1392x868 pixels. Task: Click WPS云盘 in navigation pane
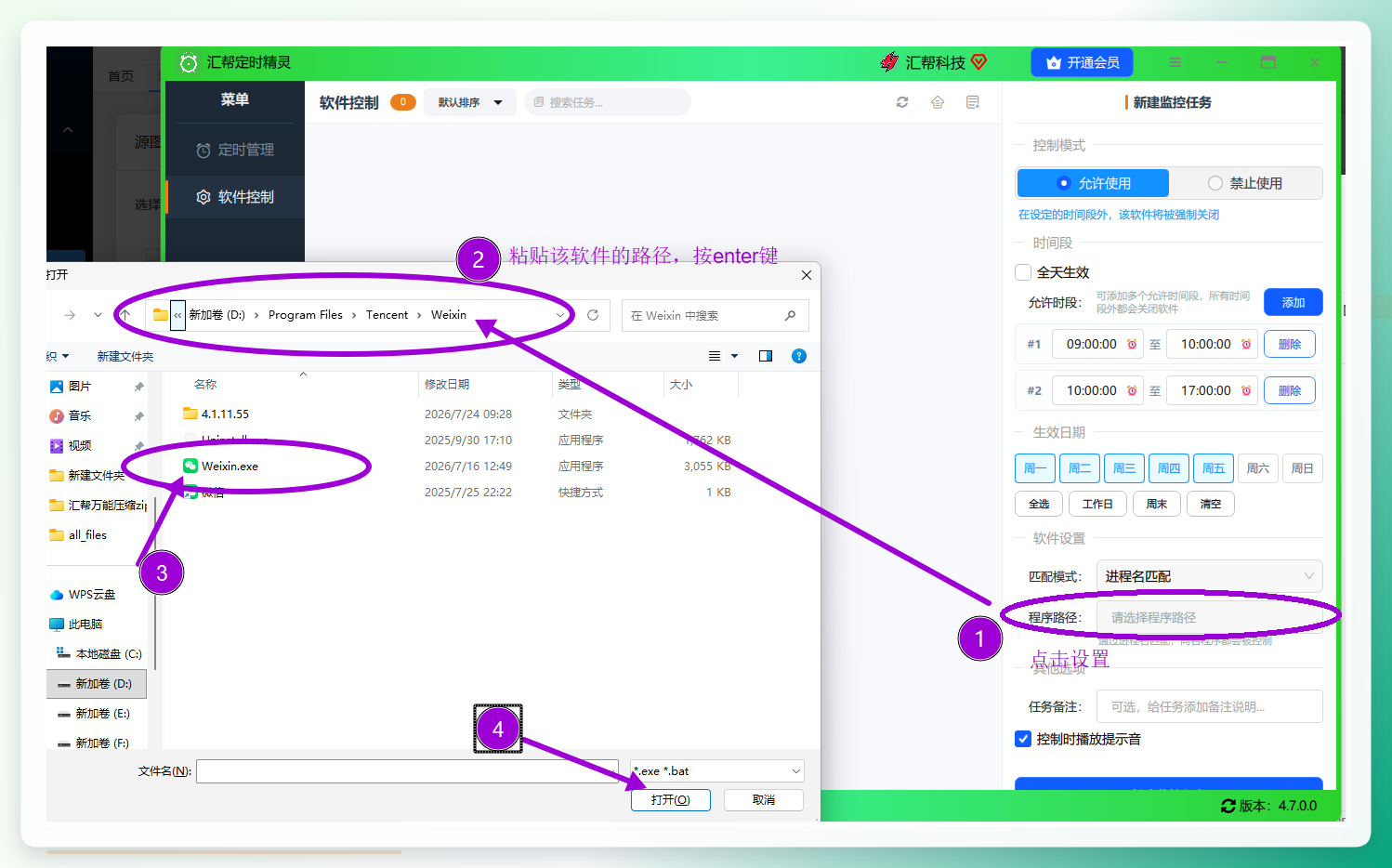[x=91, y=595]
